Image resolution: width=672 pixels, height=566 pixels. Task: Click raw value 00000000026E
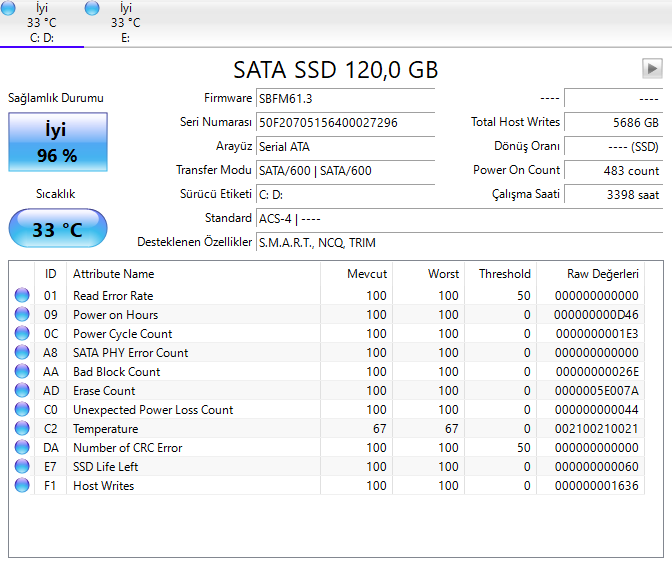597,372
